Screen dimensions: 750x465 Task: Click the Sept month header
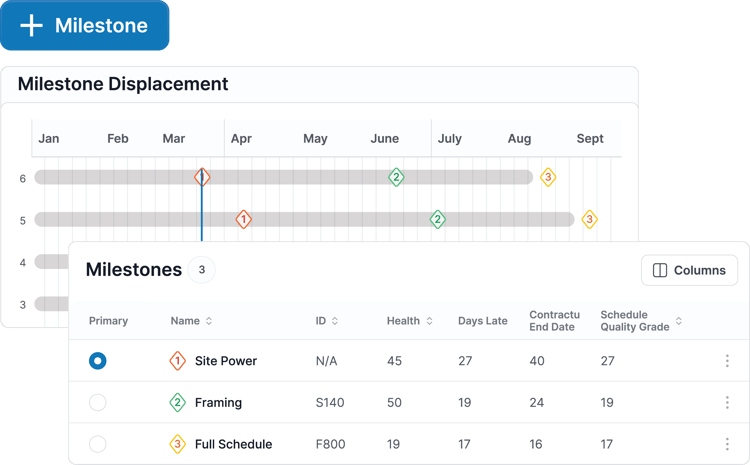click(x=590, y=139)
